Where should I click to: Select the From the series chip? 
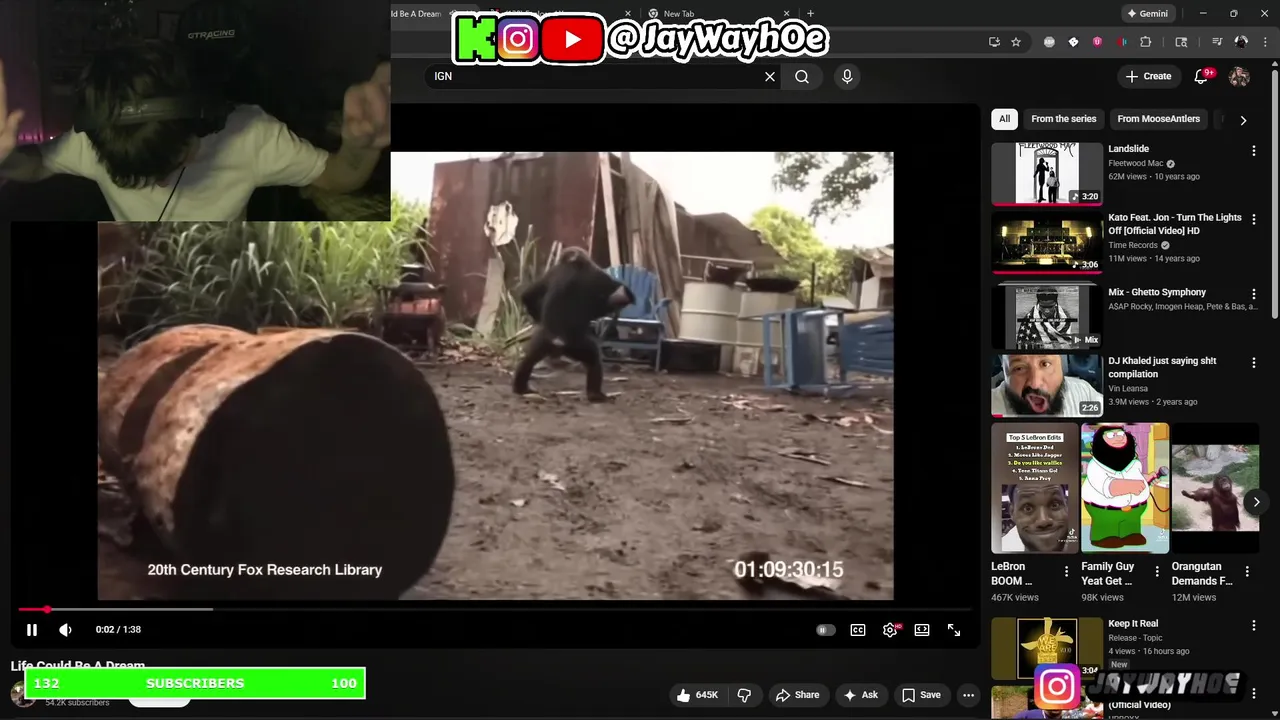point(1064,119)
